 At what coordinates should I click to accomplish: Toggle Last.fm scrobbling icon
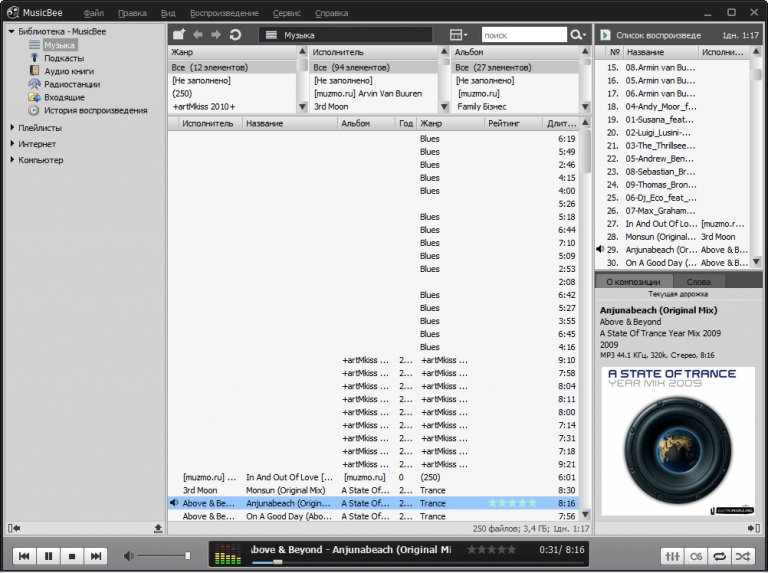click(x=696, y=556)
